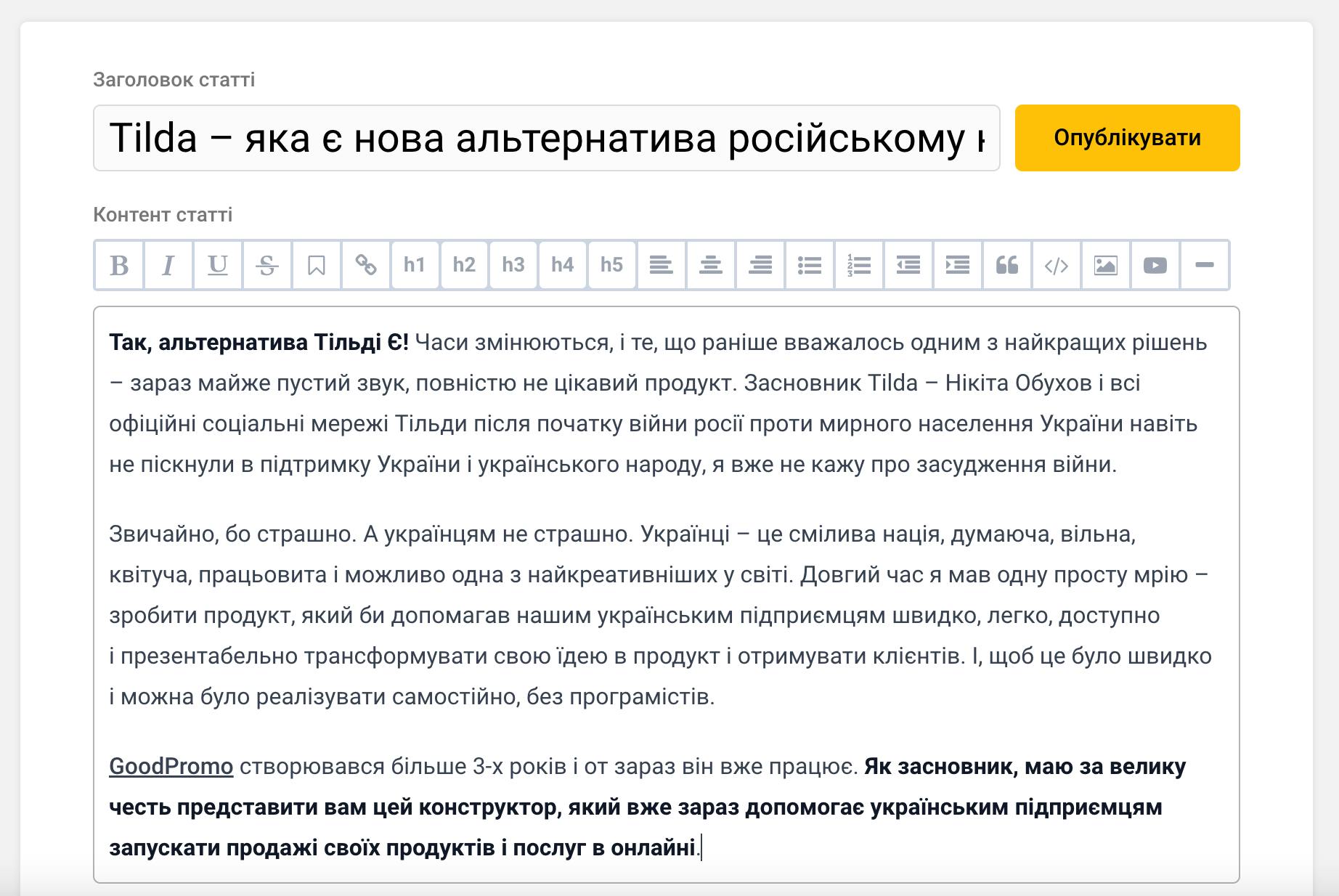Insert a numbered list
Viewport: 1339px width, 896px height.
point(859,265)
